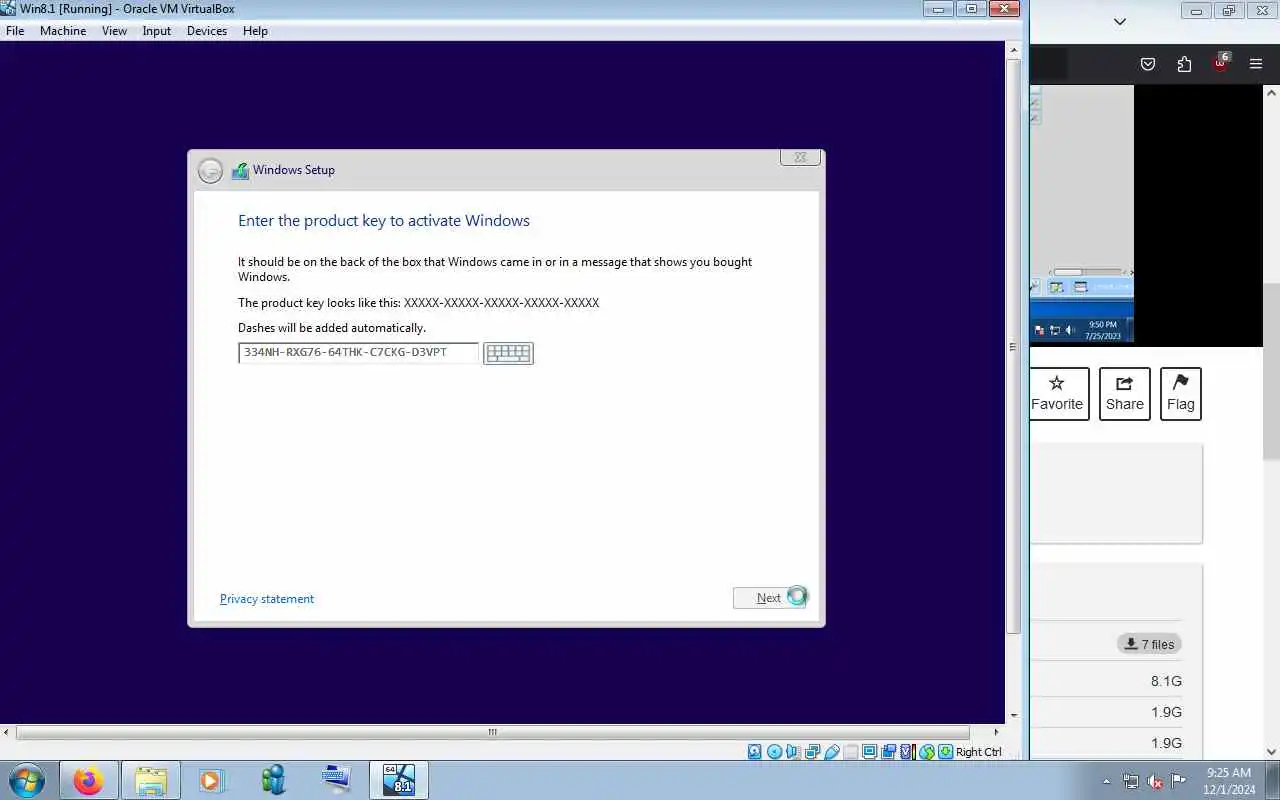
Task: Click the keyboard capture green arrow icon
Action: point(945,752)
